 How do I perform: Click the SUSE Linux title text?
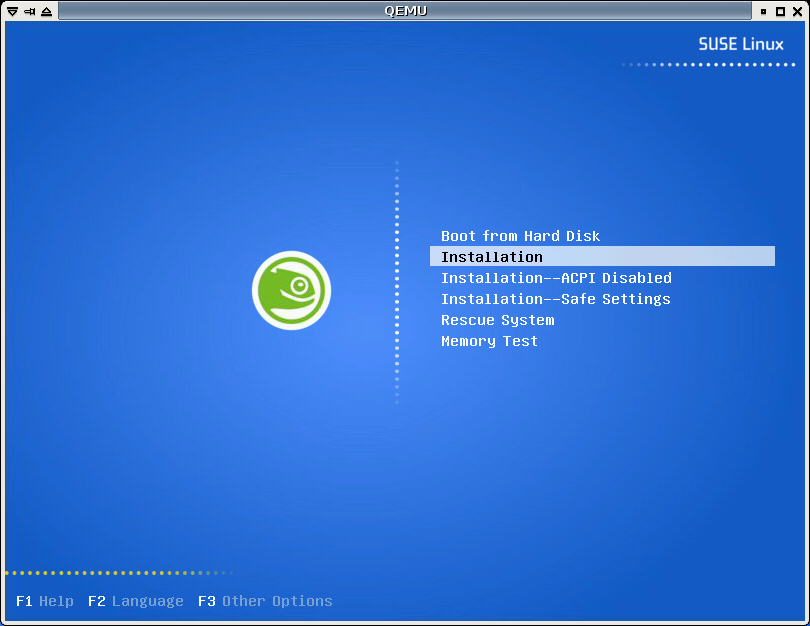[741, 45]
